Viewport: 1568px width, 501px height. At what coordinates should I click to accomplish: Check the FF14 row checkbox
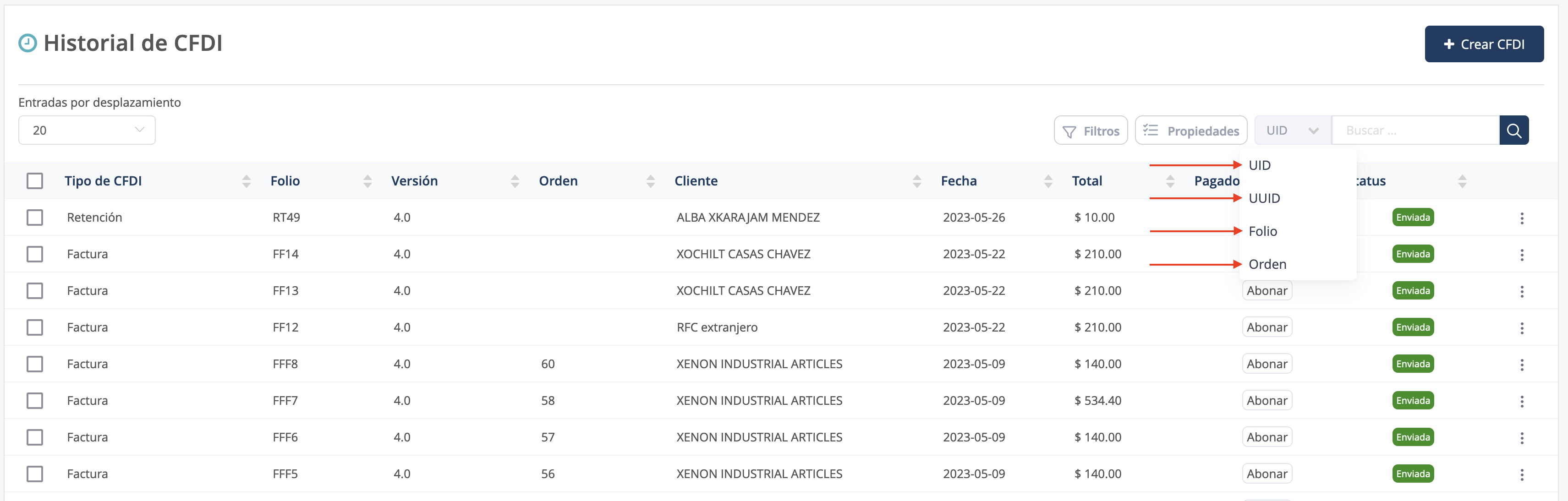coord(35,254)
